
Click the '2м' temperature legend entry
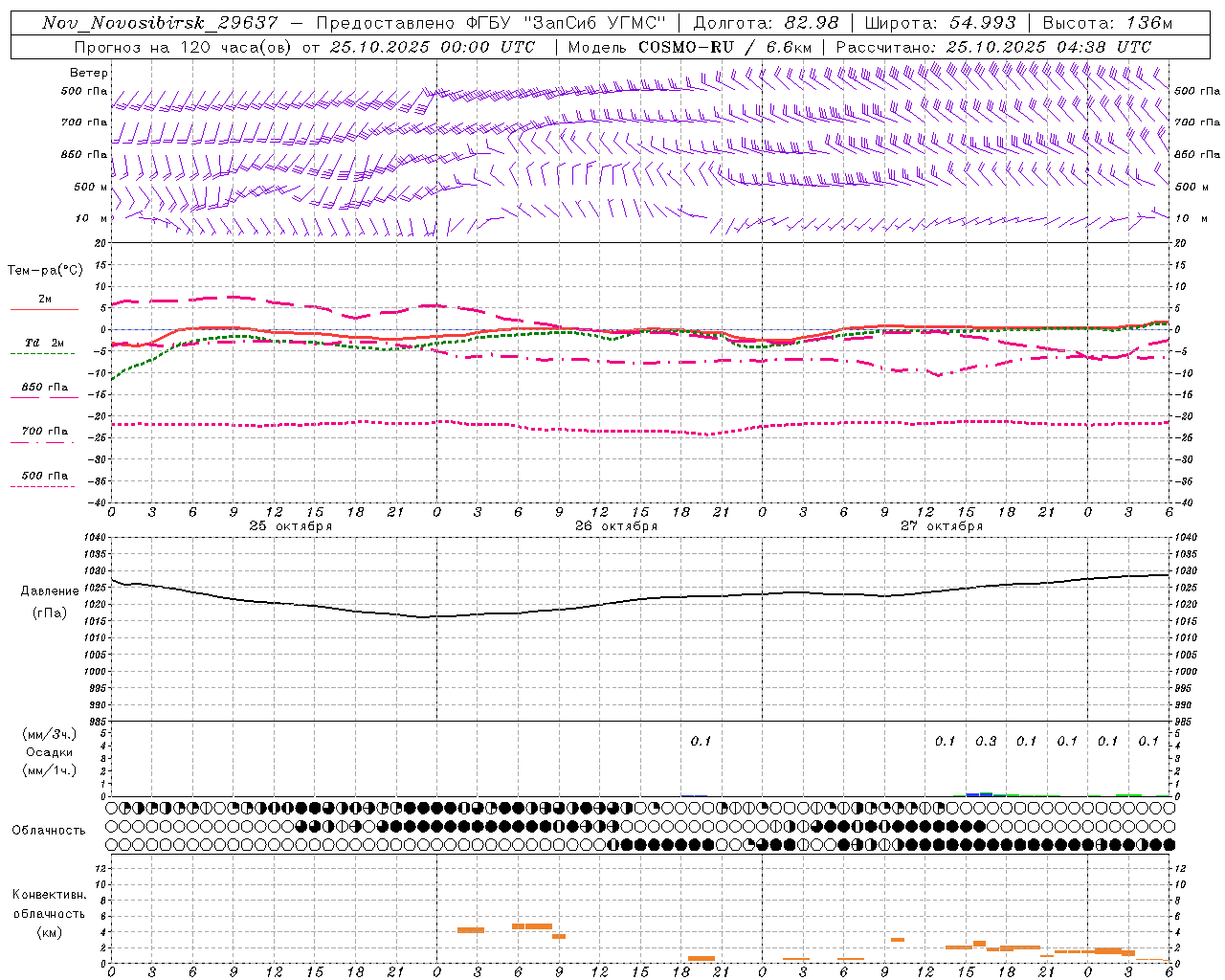[x=45, y=300]
